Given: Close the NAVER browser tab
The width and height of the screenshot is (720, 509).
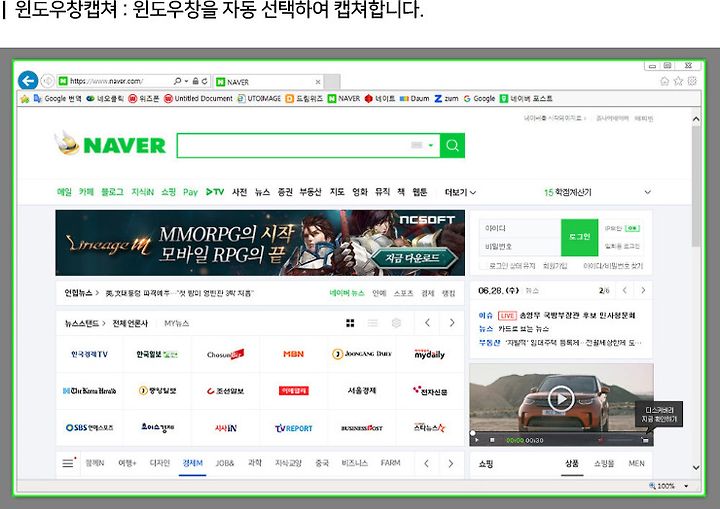Looking at the screenshot, I should pyautogui.click(x=318, y=82).
